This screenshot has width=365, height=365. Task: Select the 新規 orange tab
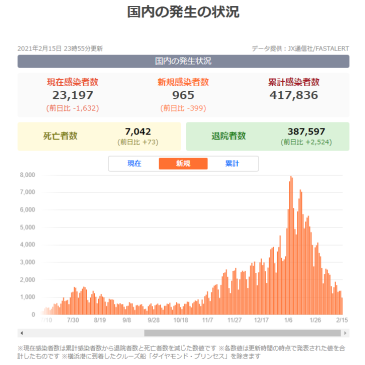point(183,163)
